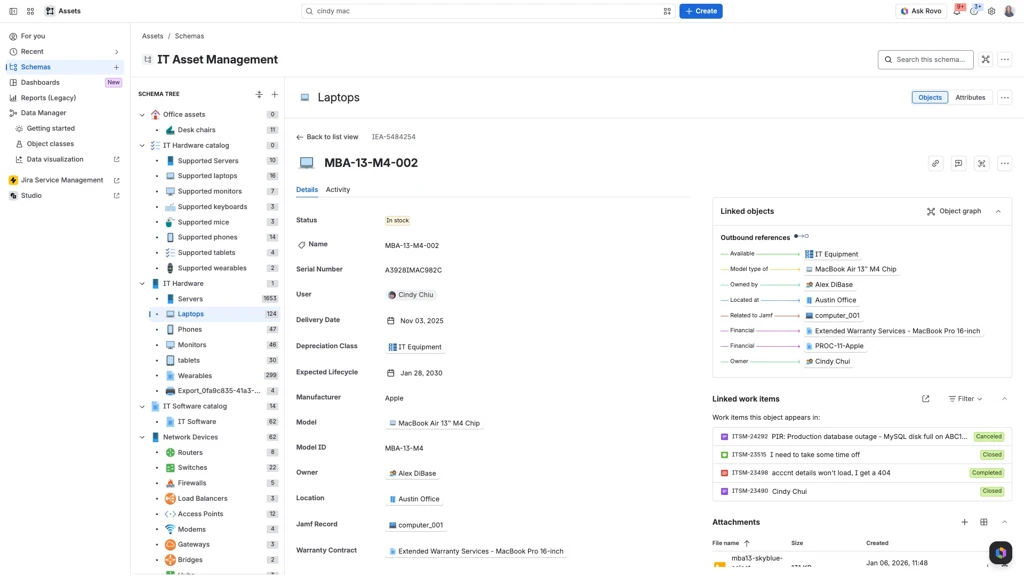Image resolution: width=1024 pixels, height=576 pixels.
Task: Click the collapse-all icon in schema tree
Action: pyautogui.click(x=259, y=95)
